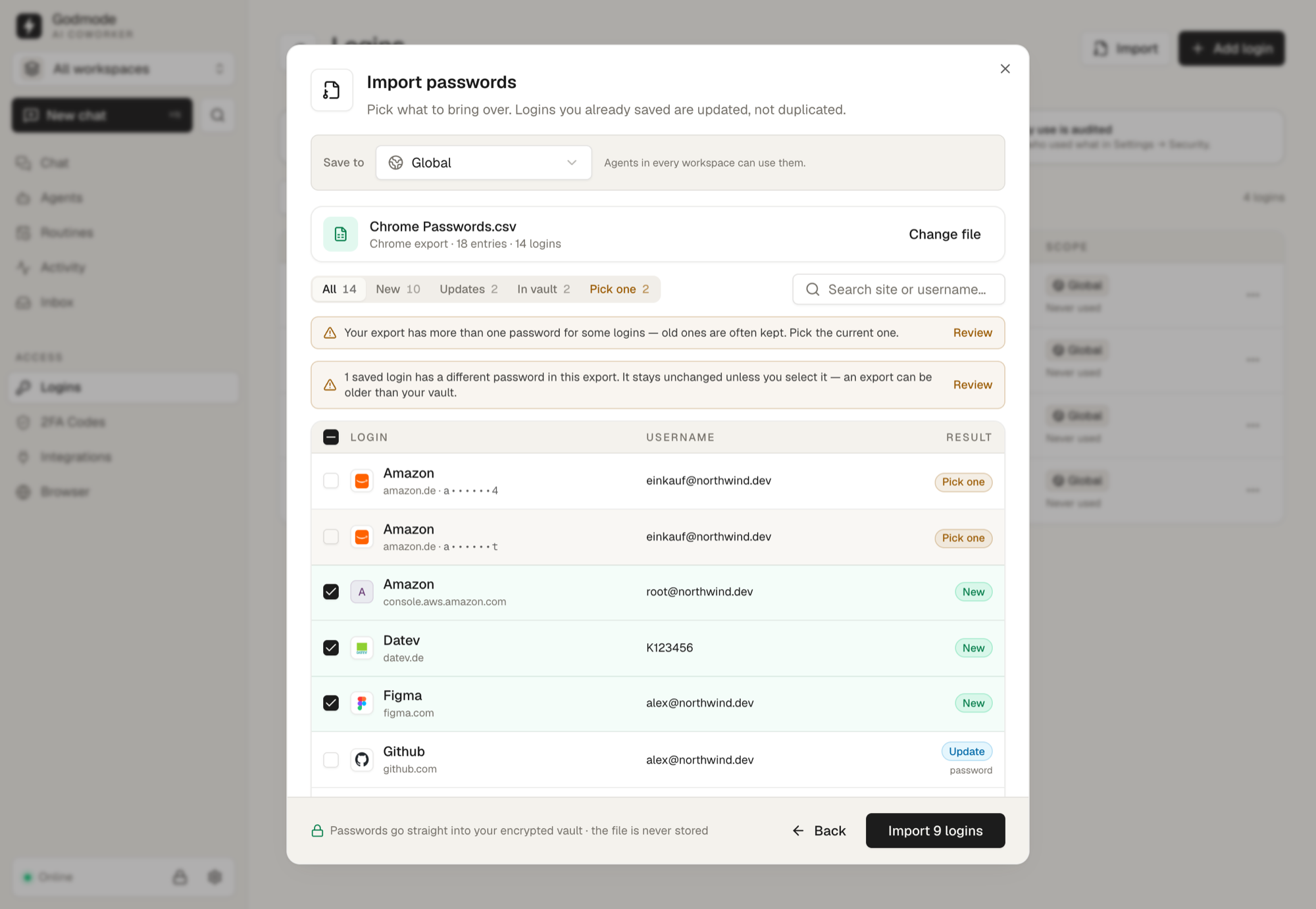Image resolution: width=1316 pixels, height=909 pixels.
Task: Click Import button in background window
Action: [x=1126, y=48]
